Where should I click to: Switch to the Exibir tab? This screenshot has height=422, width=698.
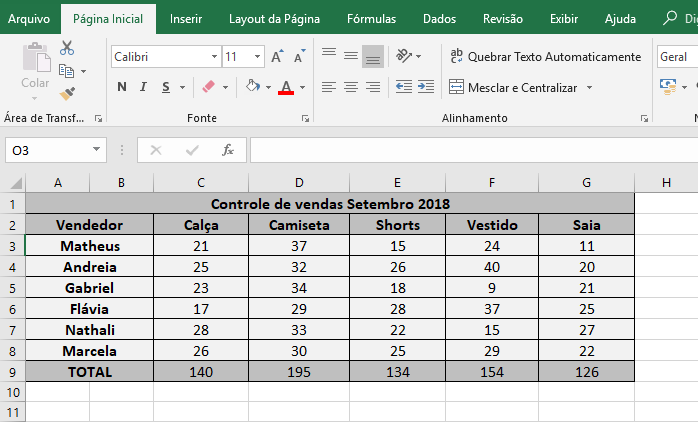click(564, 19)
